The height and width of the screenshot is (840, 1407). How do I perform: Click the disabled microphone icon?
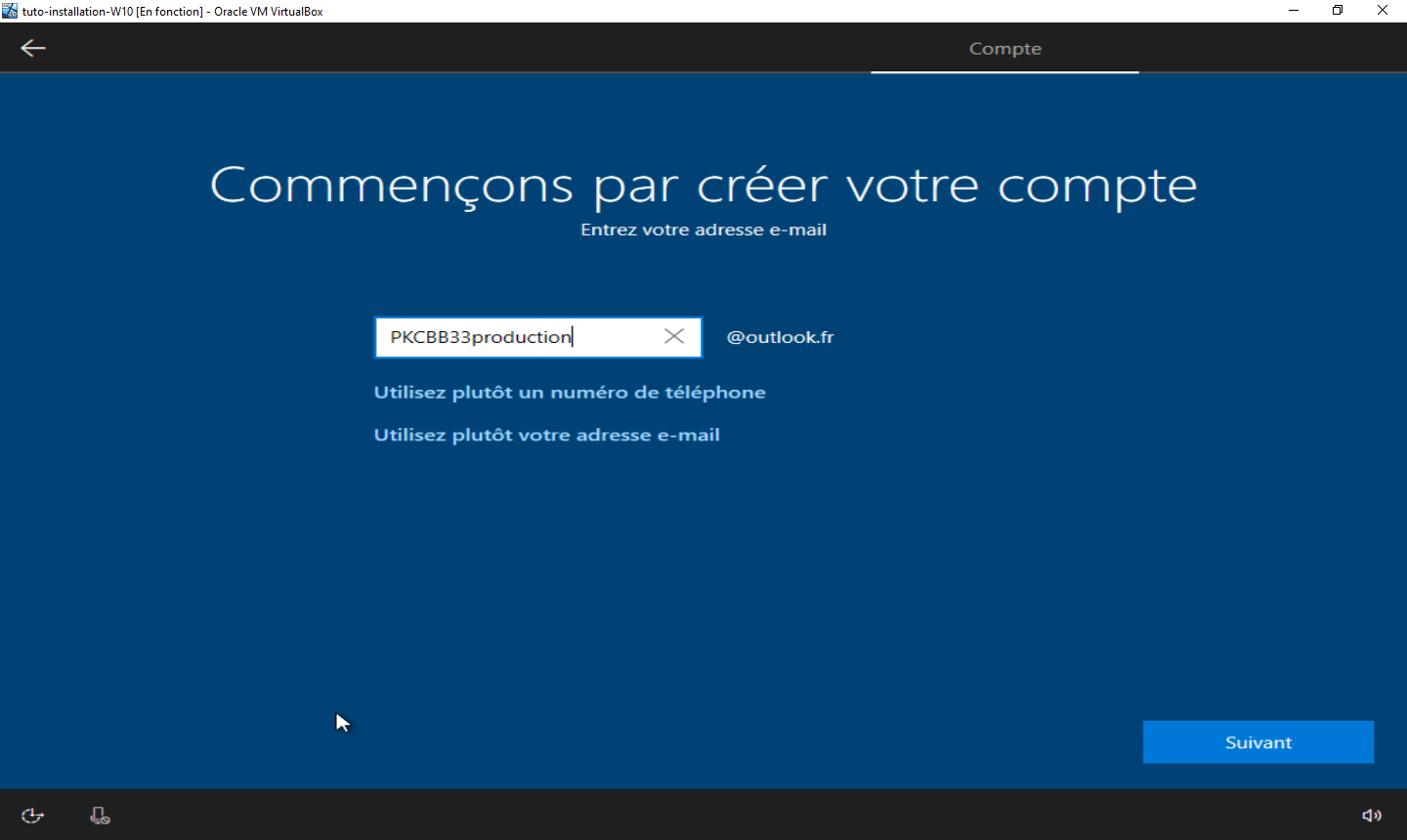[x=100, y=816]
